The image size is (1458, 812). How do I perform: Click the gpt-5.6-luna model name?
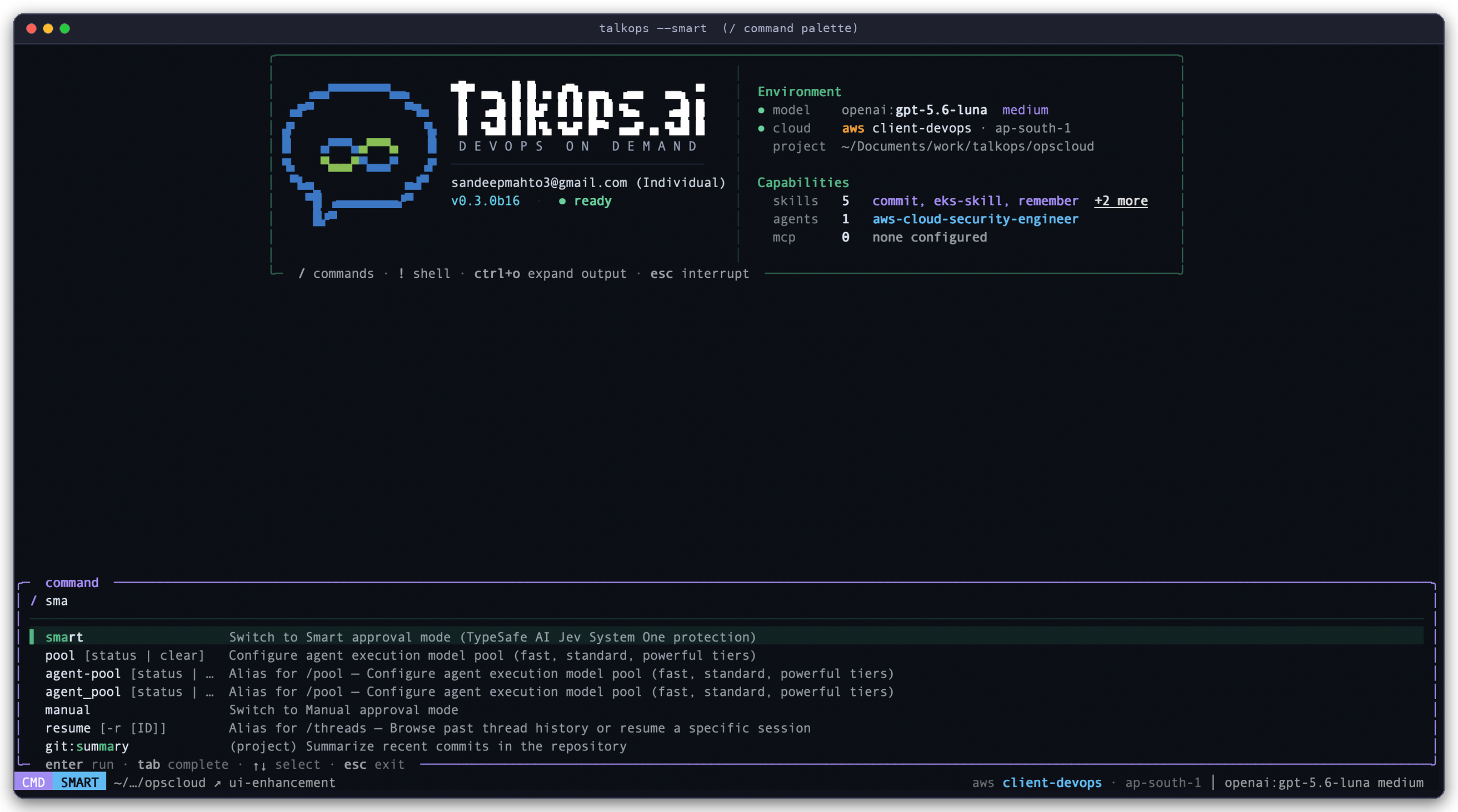click(x=941, y=110)
